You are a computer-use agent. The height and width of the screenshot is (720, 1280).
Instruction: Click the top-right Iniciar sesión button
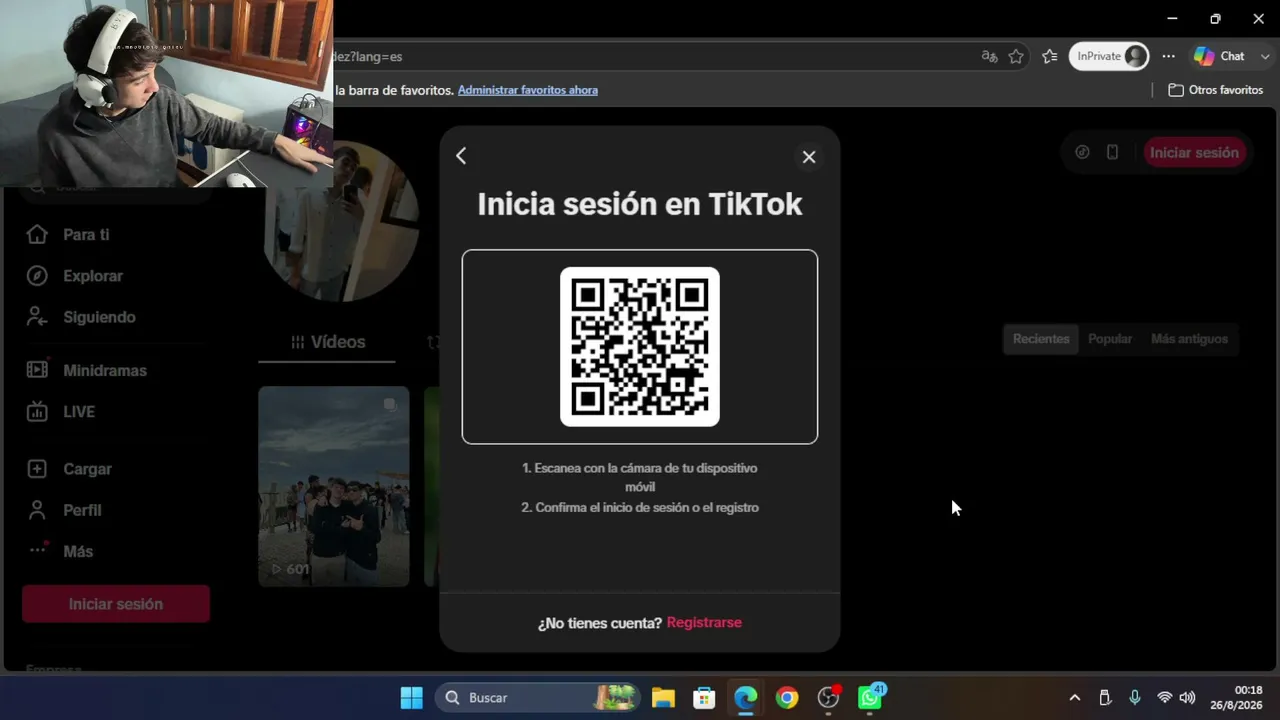[x=1194, y=153]
